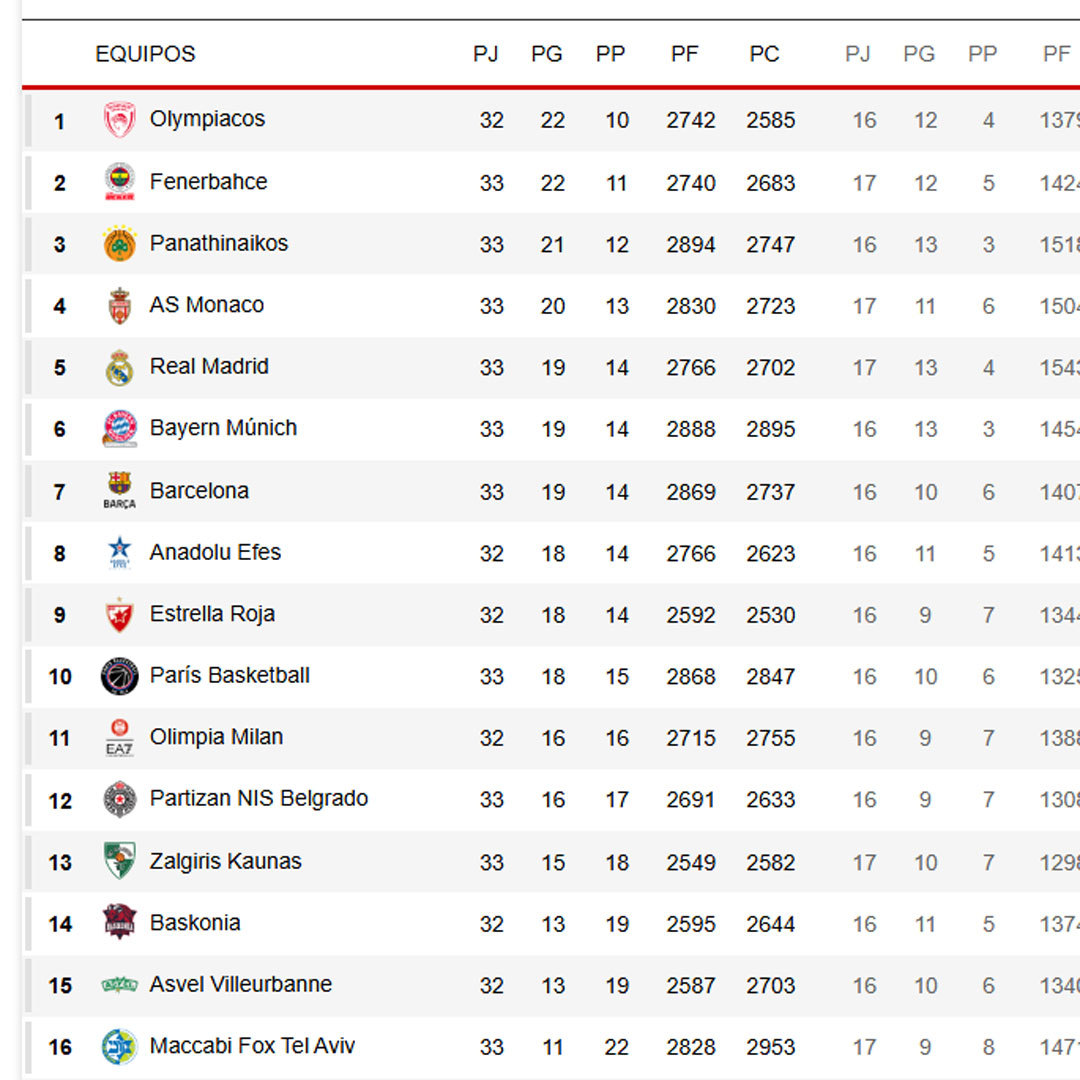
Task: Click the Anadolu Efes star logo
Action: coord(120,553)
